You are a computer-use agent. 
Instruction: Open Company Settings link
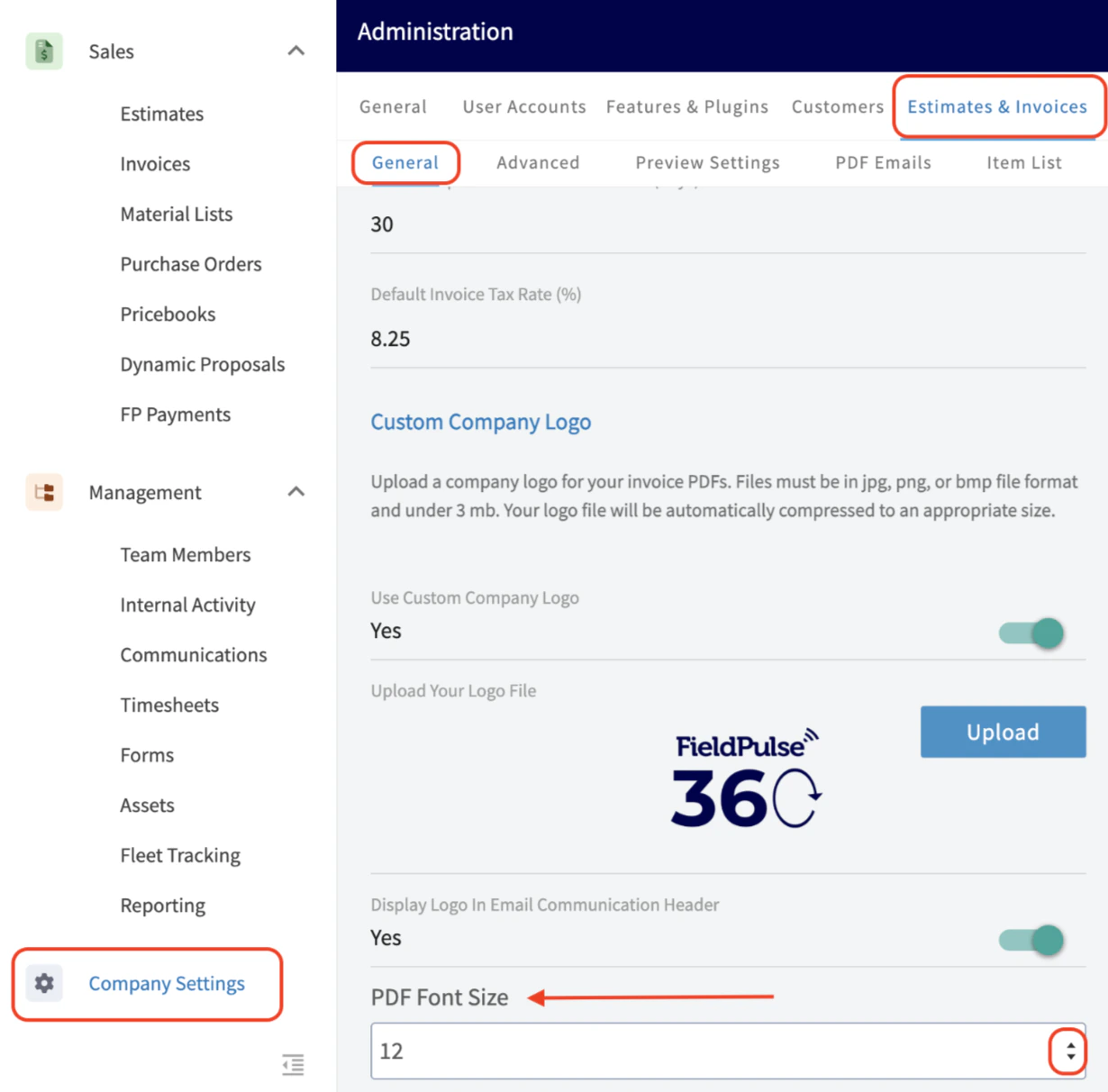tap(167, 983)
